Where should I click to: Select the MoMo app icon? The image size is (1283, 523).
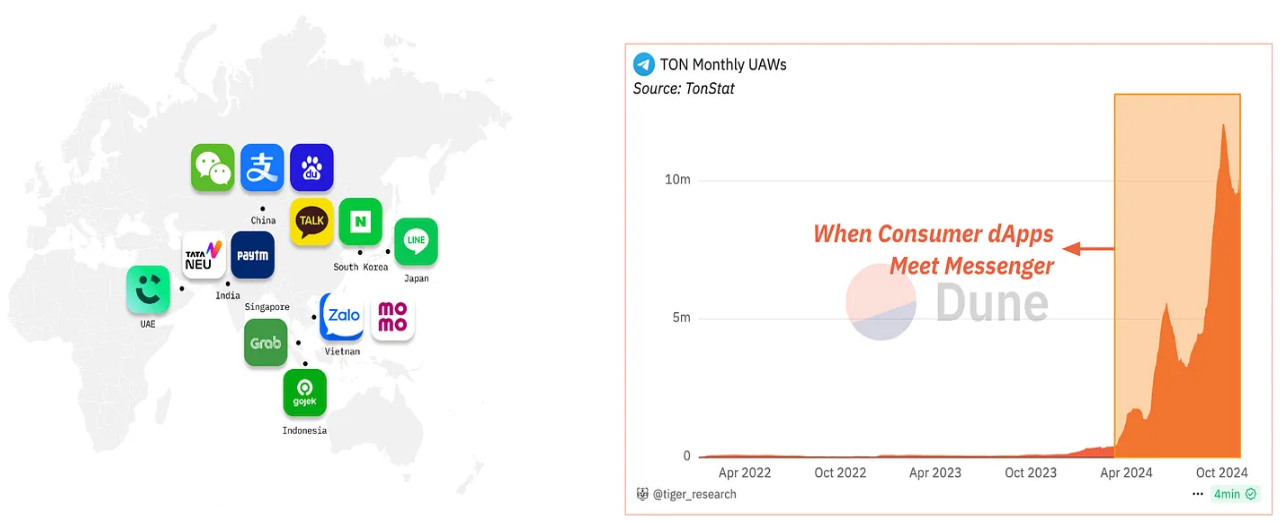point(392,317)
